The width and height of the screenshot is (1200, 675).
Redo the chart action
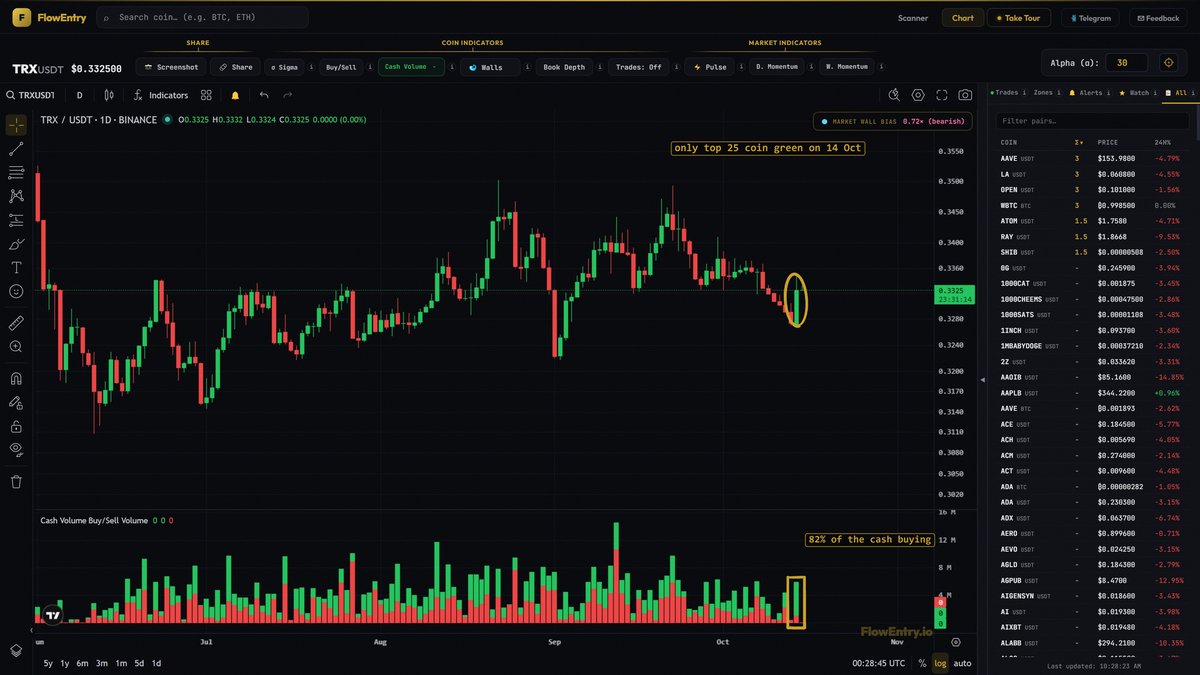(288, 95)
